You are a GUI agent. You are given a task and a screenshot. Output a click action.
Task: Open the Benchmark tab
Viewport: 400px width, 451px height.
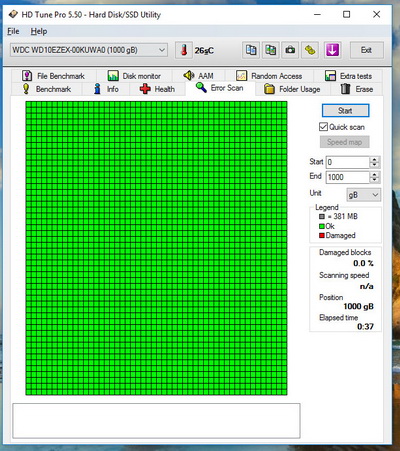(46, 89)
